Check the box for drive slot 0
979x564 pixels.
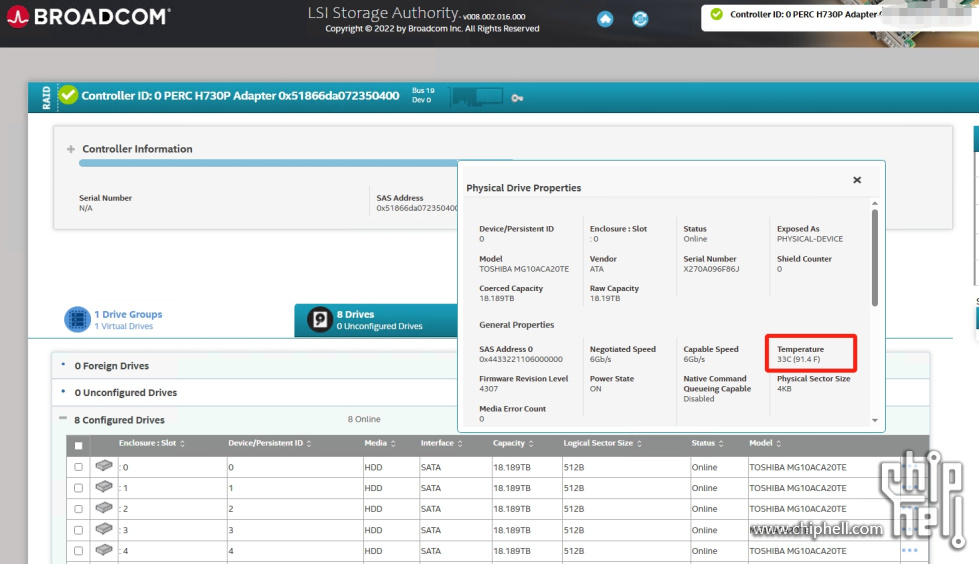(78, 467)
